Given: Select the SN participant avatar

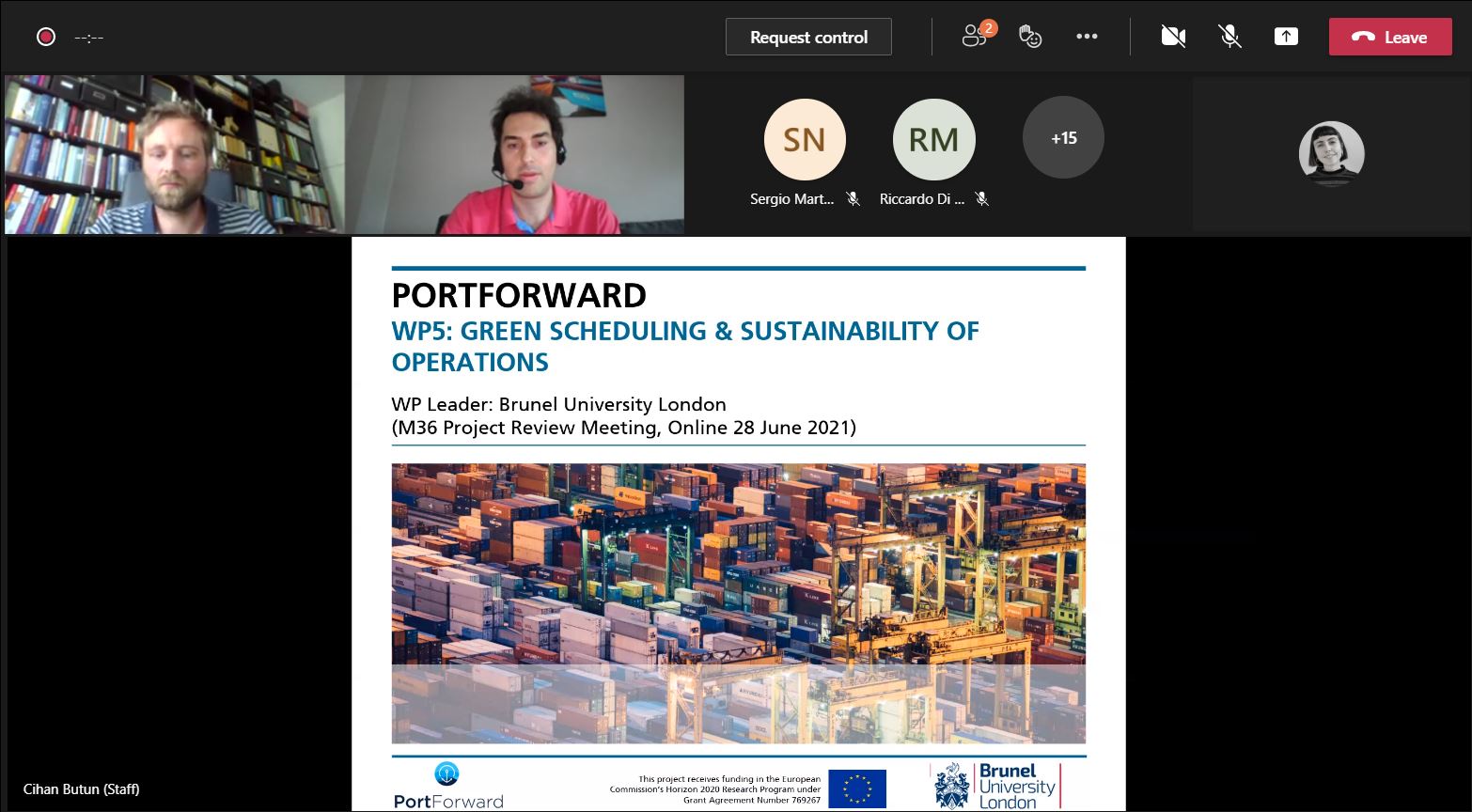Looking at the screenshot, I should click(x=806, y=139).
